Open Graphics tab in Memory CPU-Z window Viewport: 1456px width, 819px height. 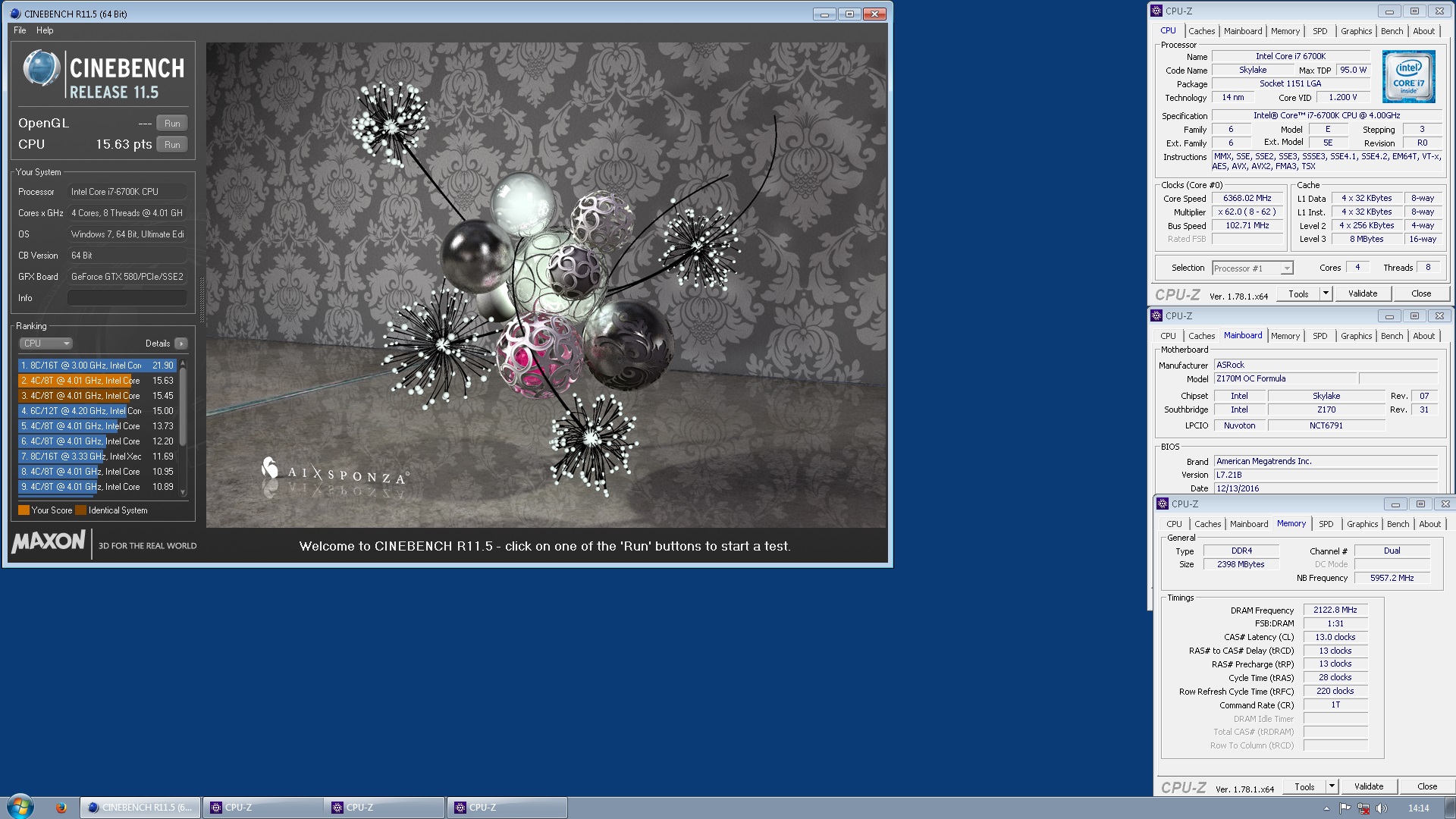pyautogui.click(x=1362, y=524)
